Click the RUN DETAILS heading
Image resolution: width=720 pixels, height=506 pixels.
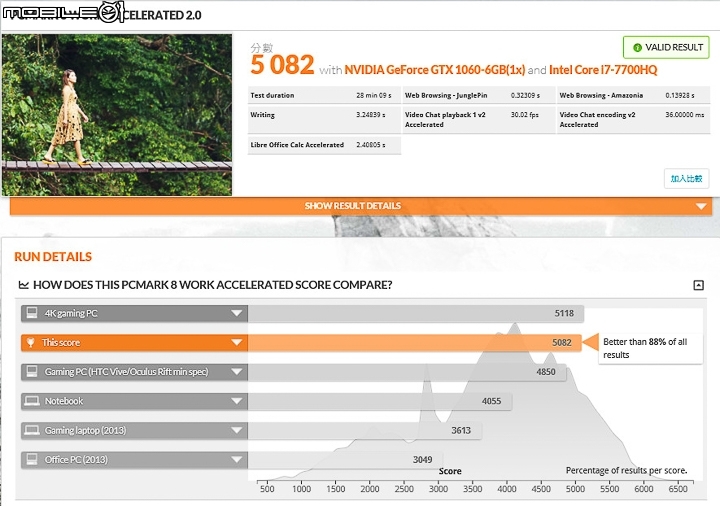pos(53,257)
